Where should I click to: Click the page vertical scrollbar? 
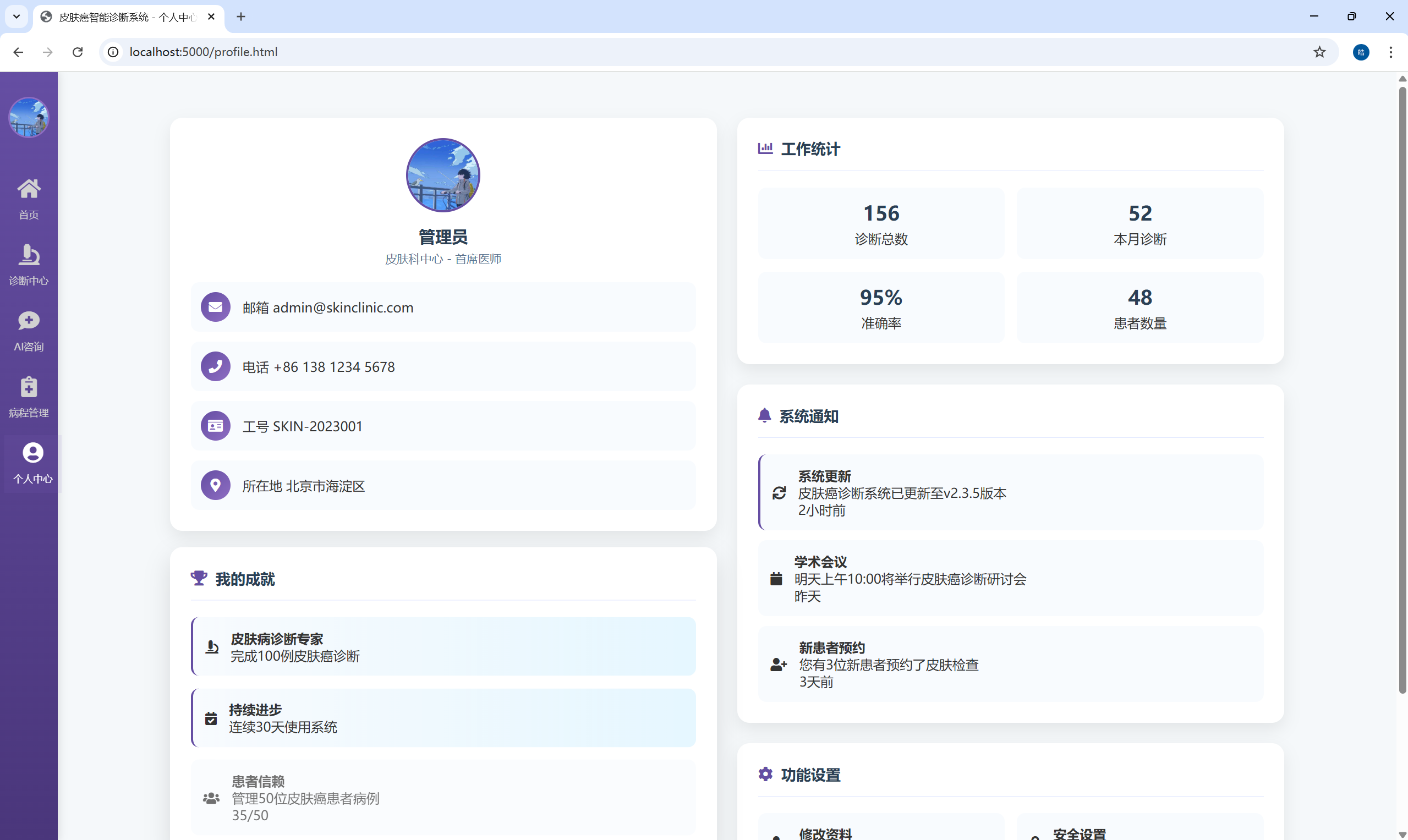click(x=1402, y=391)
